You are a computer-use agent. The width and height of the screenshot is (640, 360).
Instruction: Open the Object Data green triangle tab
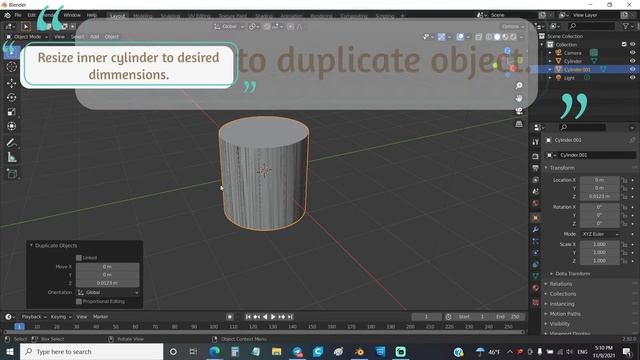[536, 276]
